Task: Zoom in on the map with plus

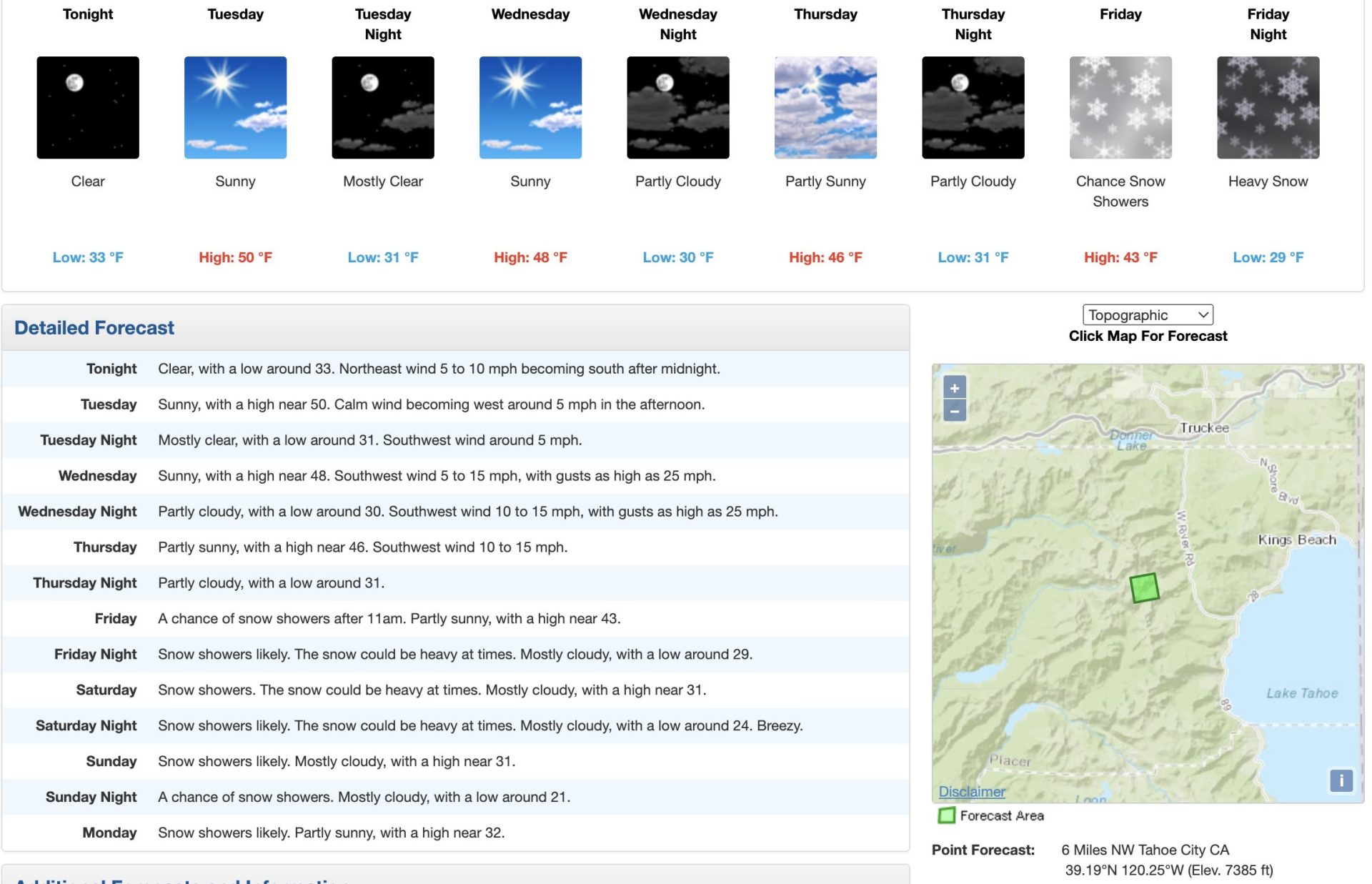Action: point(955,388)
